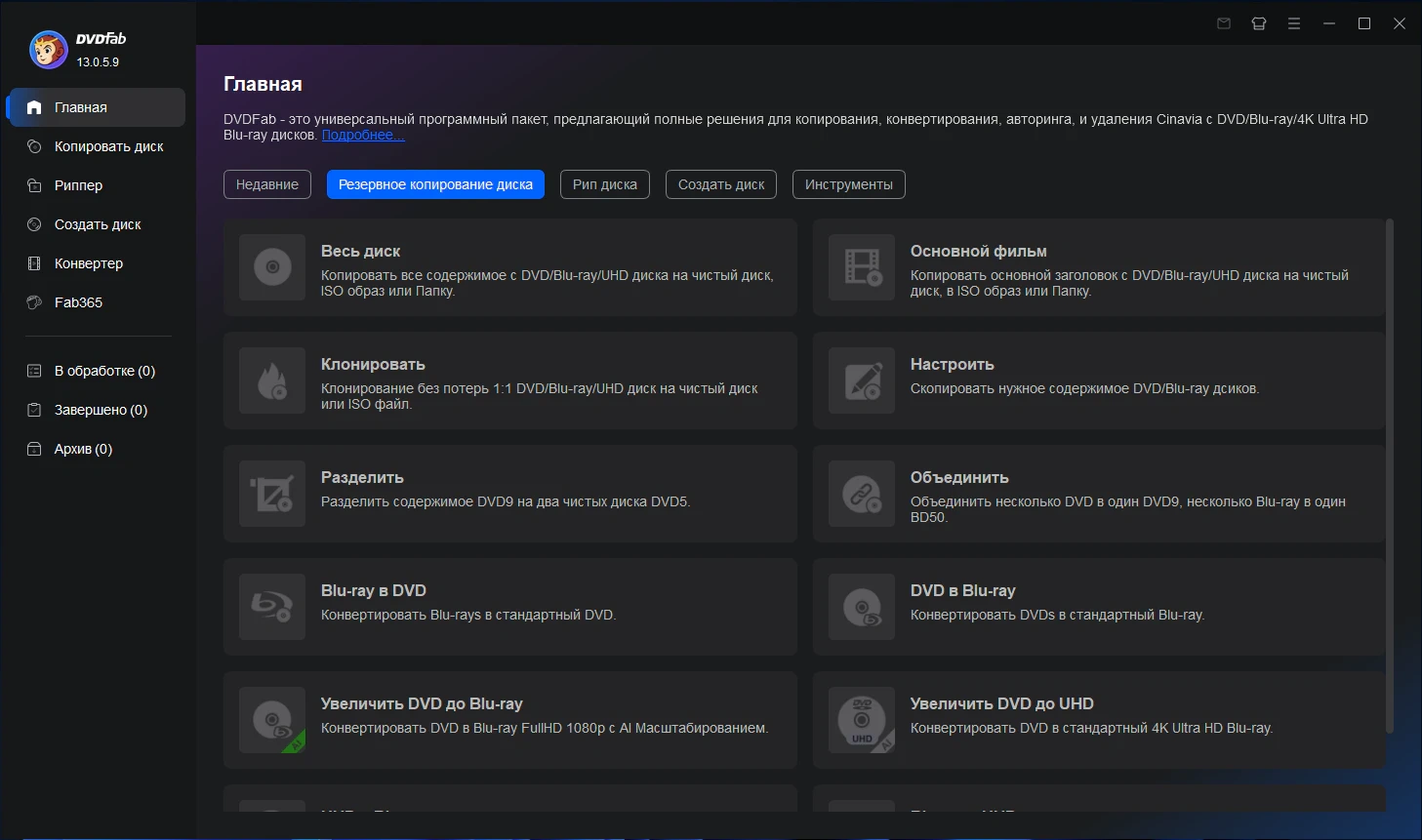Screen dimensions: 1422x840
Task: Show Завершено (0) finished tasks
Action: tap(97, 410)
